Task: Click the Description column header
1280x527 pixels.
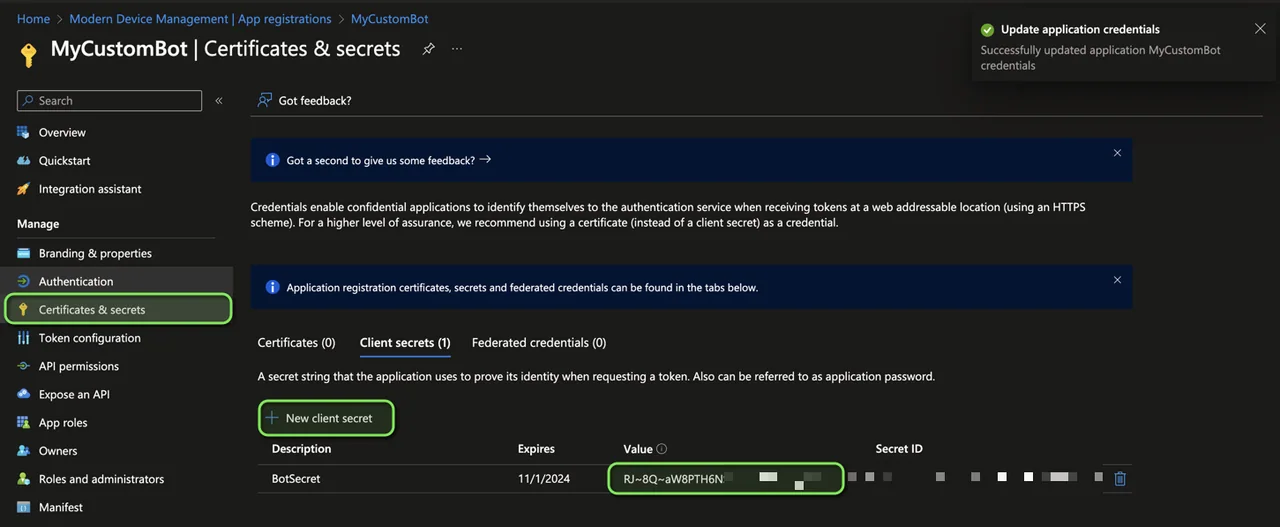Action: [301, 449]
